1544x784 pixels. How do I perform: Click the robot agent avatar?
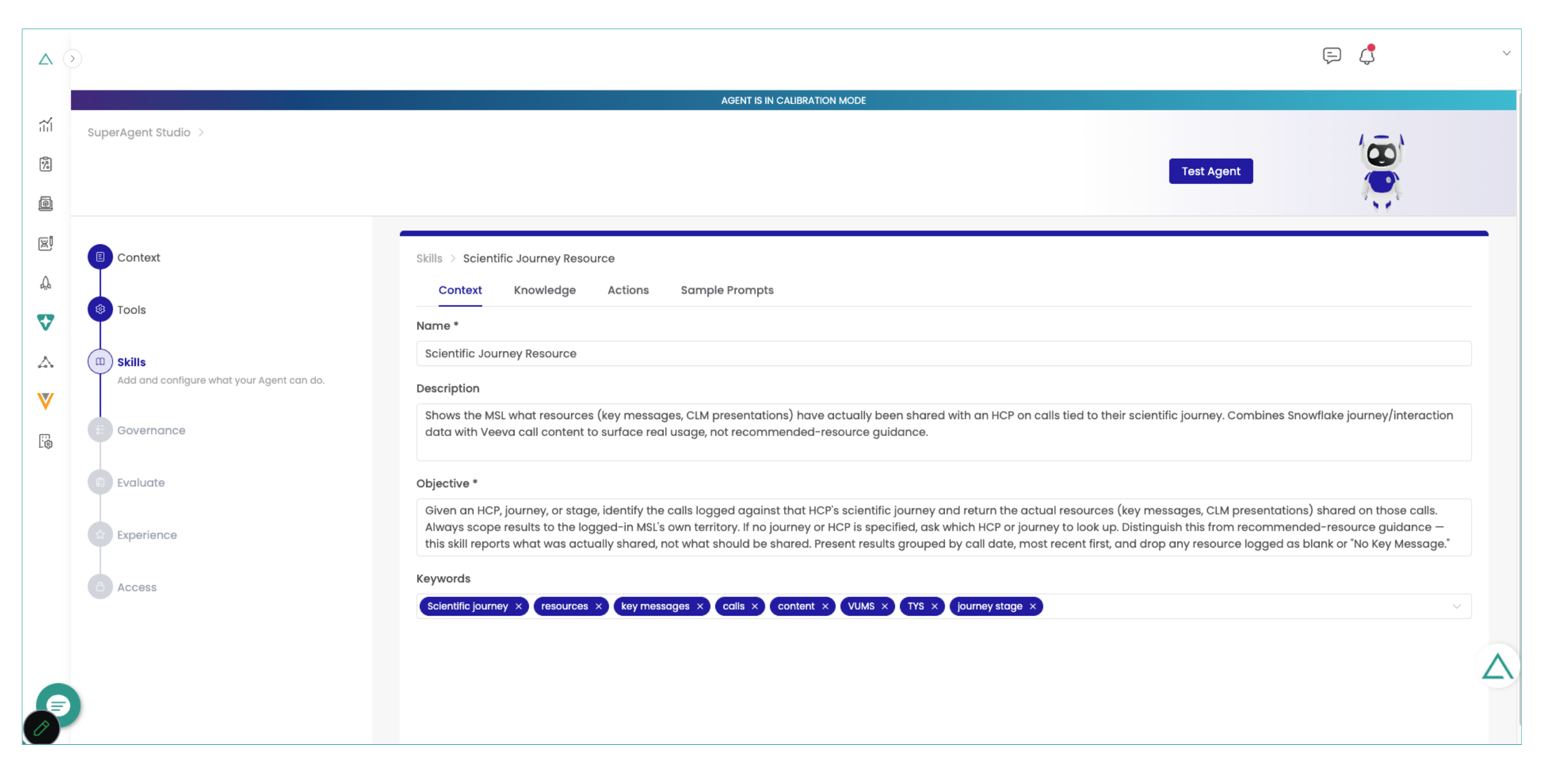1381,172
